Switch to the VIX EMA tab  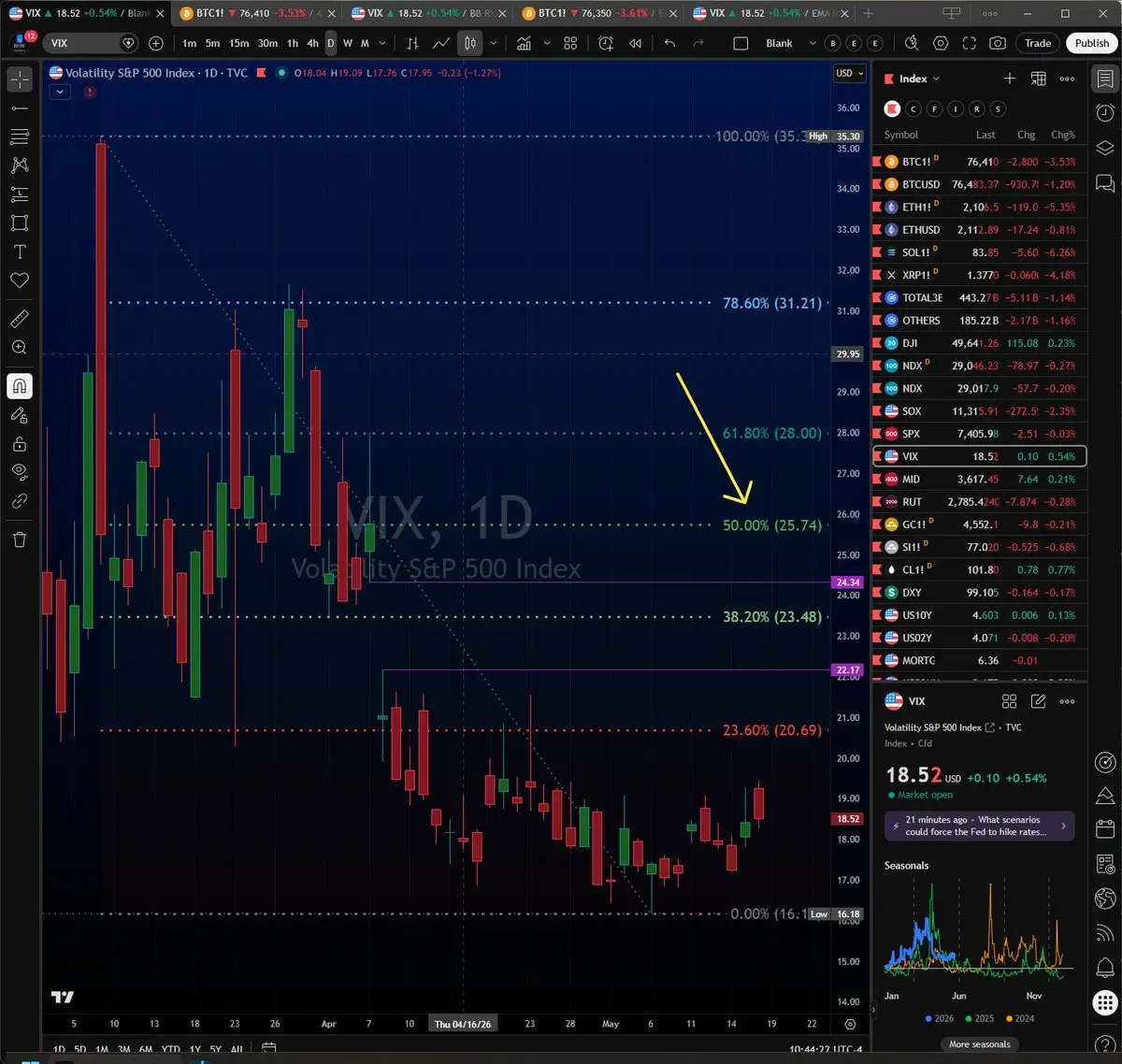769,13
